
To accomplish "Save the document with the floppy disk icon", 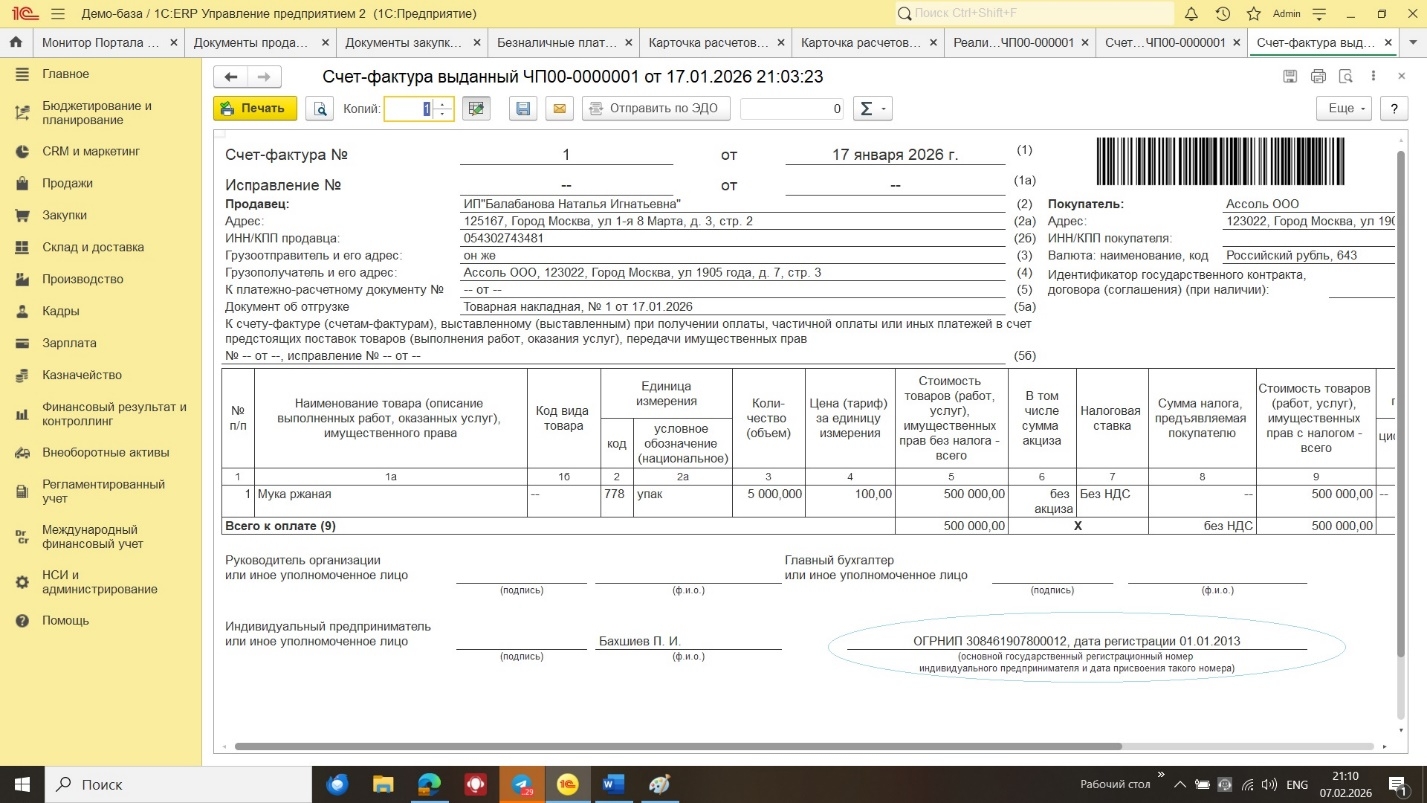I will [522, 109].
